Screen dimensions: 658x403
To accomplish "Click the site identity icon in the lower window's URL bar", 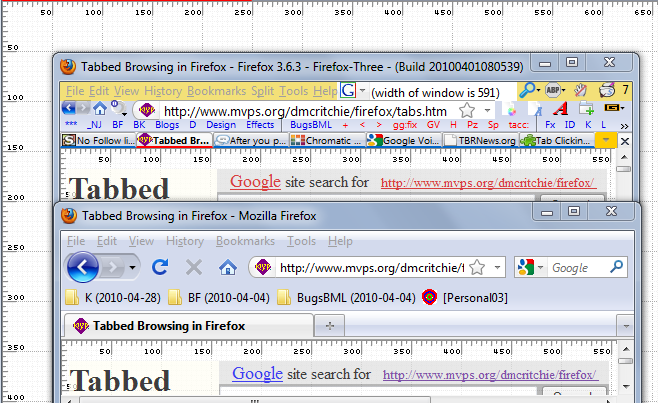I will point(263,267).
